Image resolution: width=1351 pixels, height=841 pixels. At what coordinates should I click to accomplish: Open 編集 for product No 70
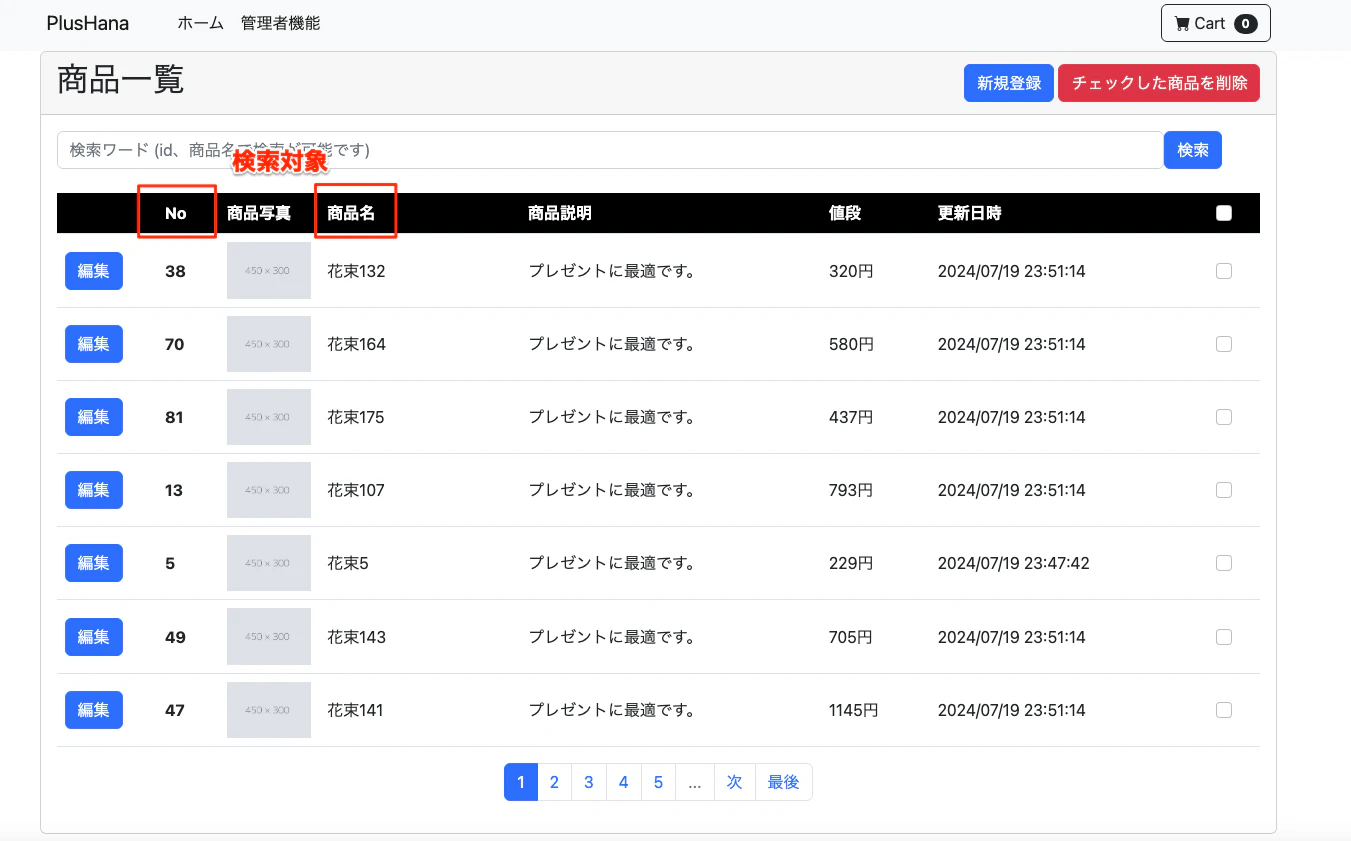click(94, 344)
